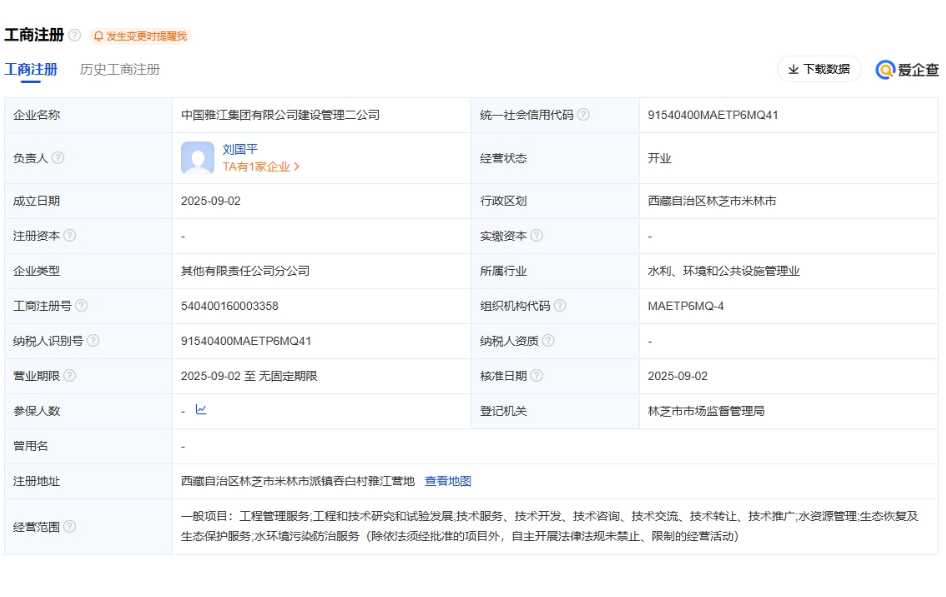This screenshot has width=946, height=597.
Task: Select the 工商注册 tab
Action: click(31, 69)
